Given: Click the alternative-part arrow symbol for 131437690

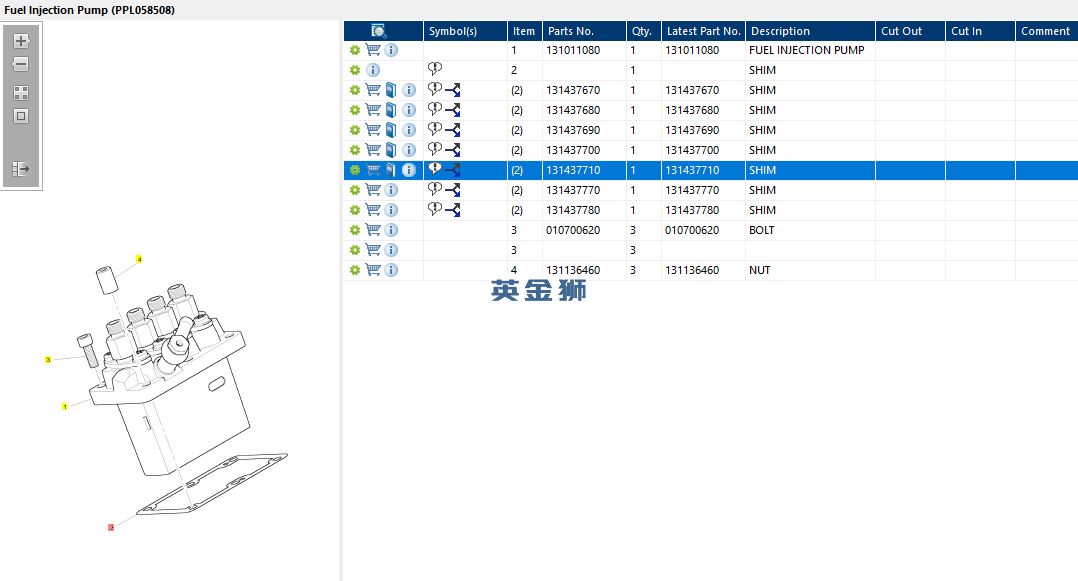Looking at the screenshot, I should pyautogui.click(x=452, y=130).
